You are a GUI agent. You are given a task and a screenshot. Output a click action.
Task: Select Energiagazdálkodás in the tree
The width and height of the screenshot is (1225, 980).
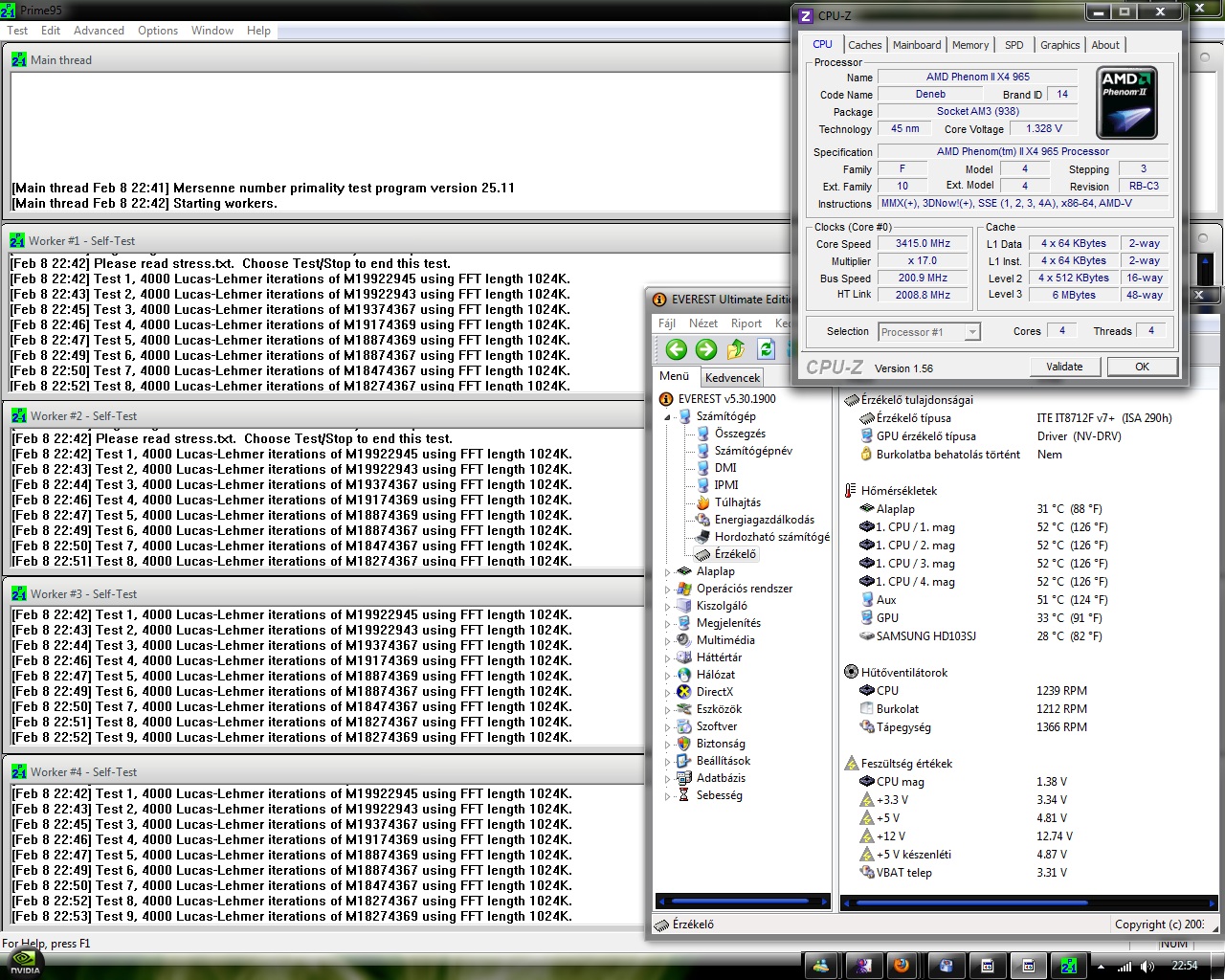(765, 520)
